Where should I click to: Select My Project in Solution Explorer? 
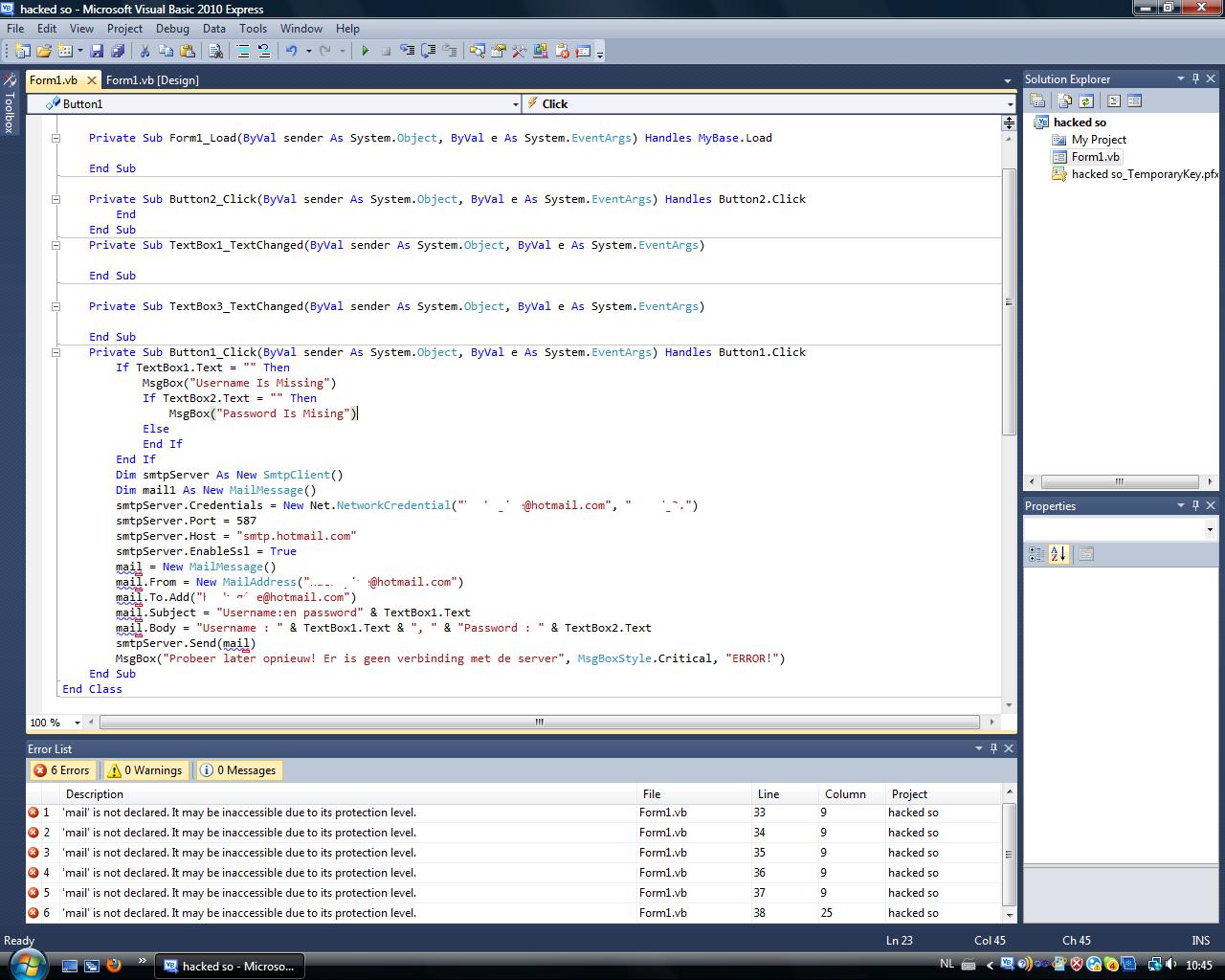pos(1099,140)
